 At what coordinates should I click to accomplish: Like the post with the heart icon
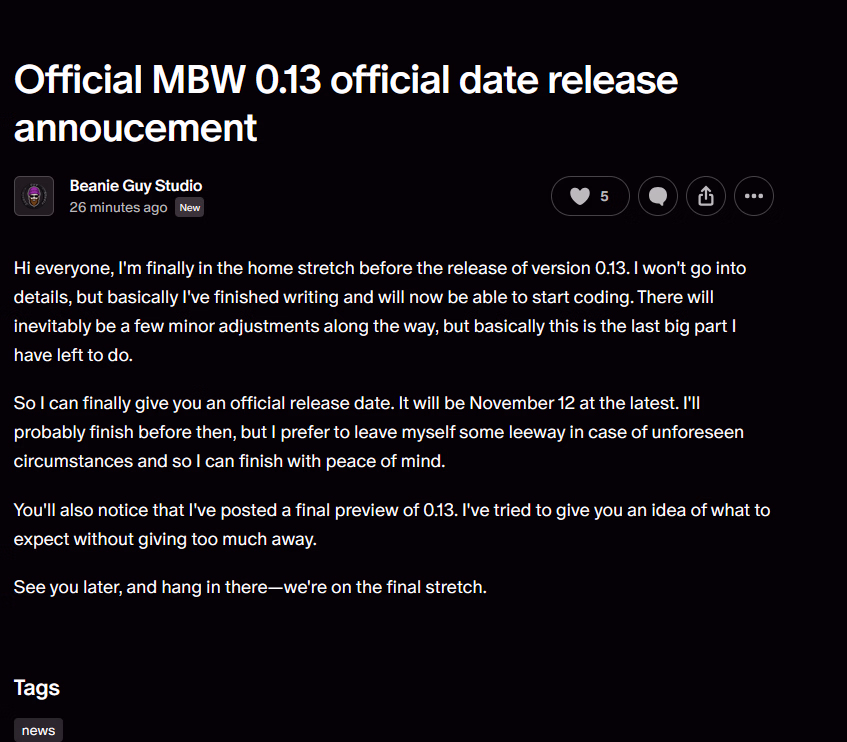580,197
